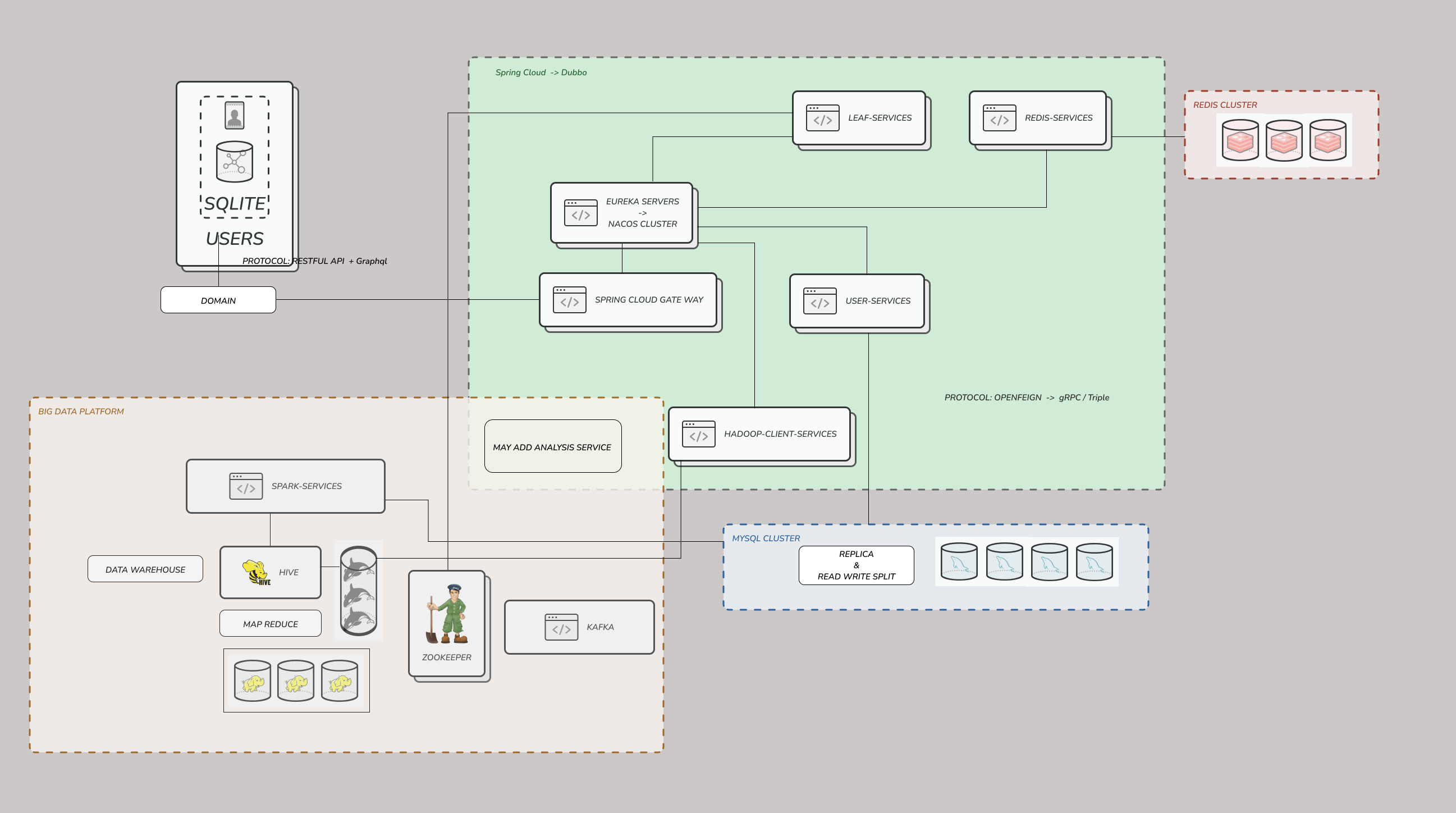Screen dimensions: 1456x813
Task: Select the code icon in USER-SERVICES
Action: pyautogui.click(x=819, y=301)
